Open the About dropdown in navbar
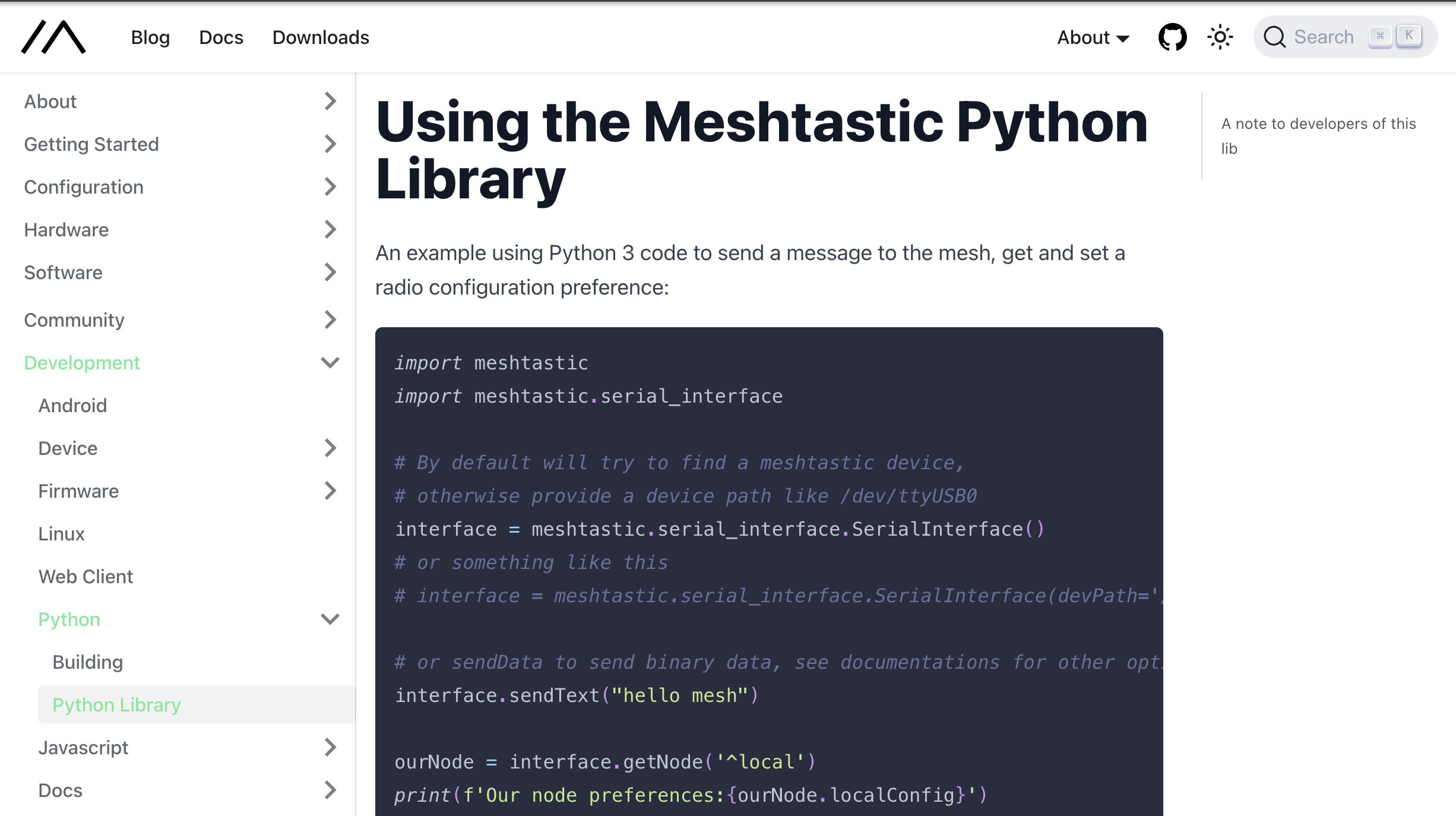Viewport: 1456px width, 816px height. tap(1093, 37)
